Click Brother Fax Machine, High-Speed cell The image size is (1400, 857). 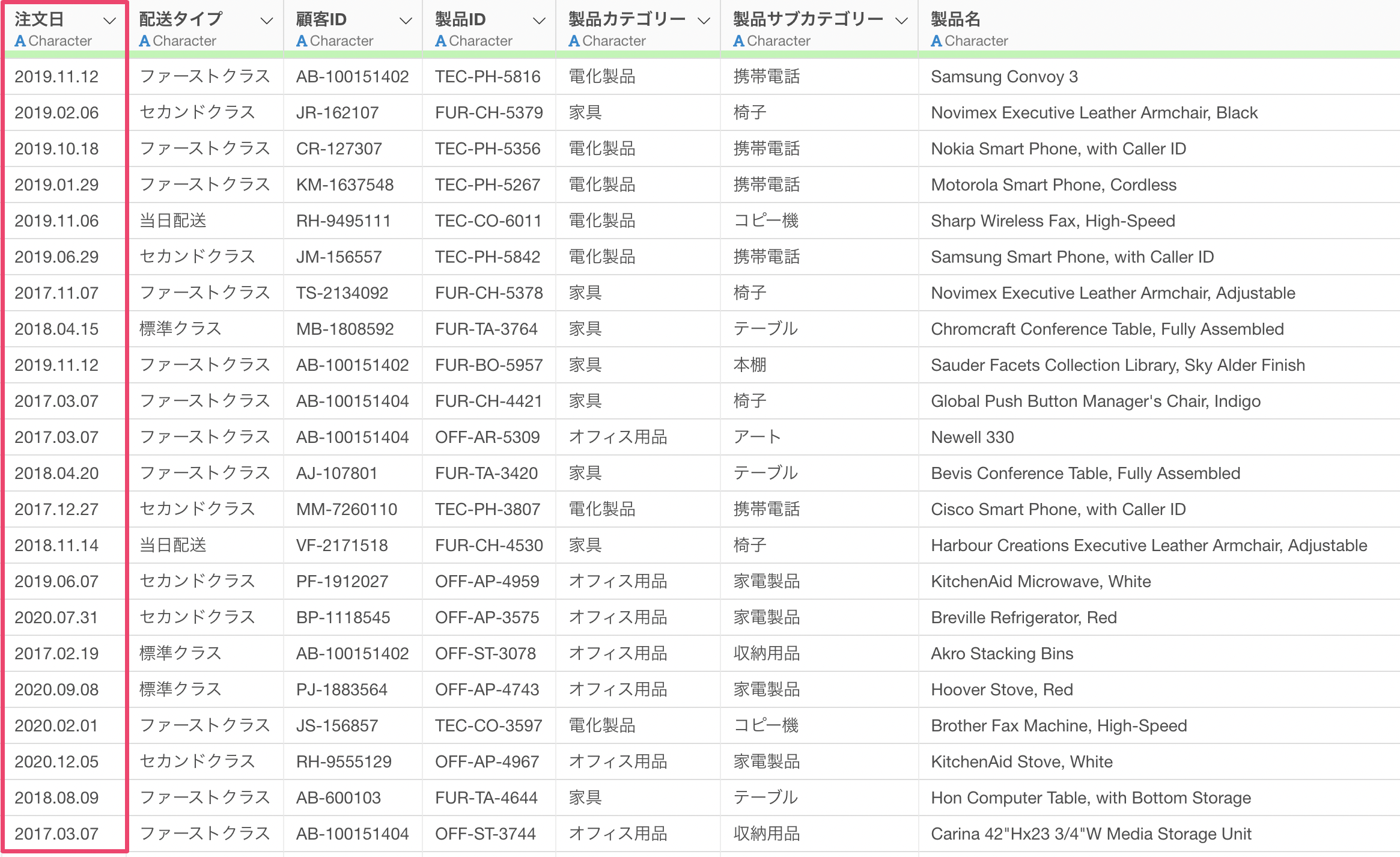coord(1059,725)
